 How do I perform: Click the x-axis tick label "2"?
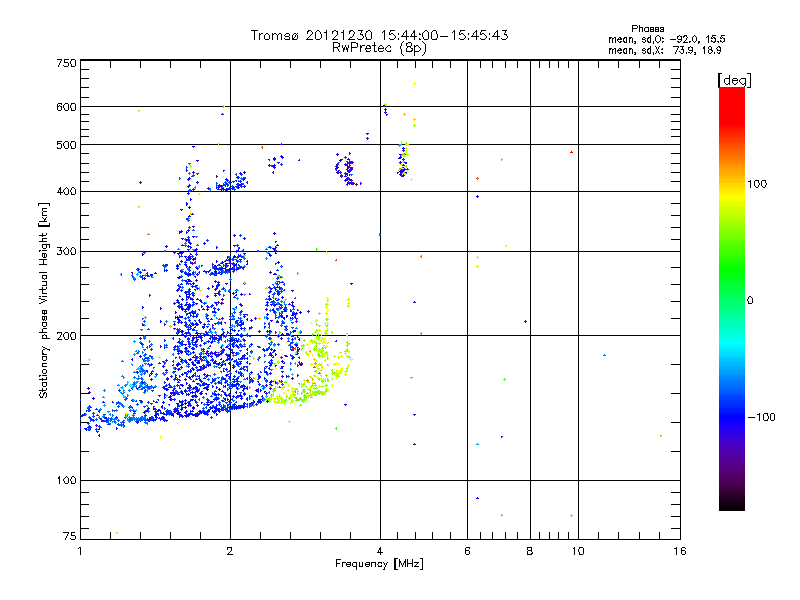[230, 551]
